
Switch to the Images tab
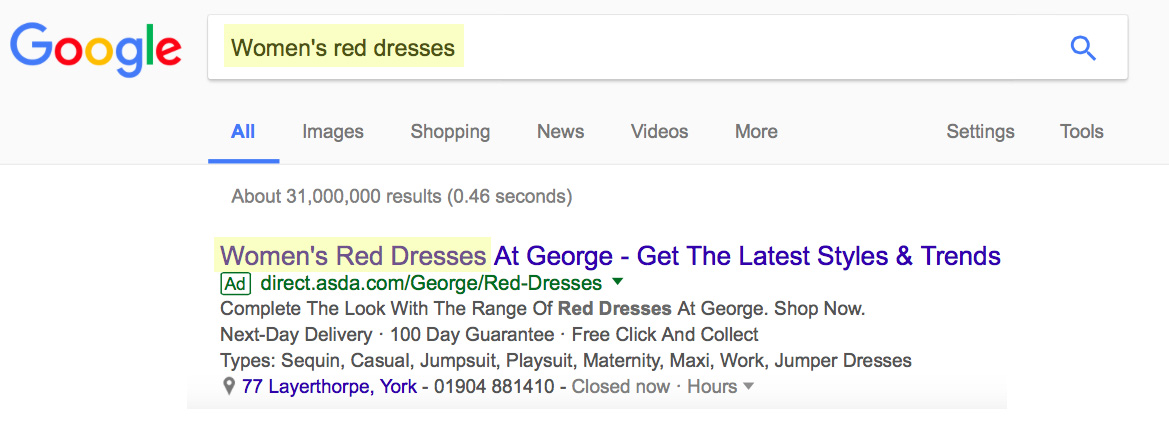coord(333,132)
